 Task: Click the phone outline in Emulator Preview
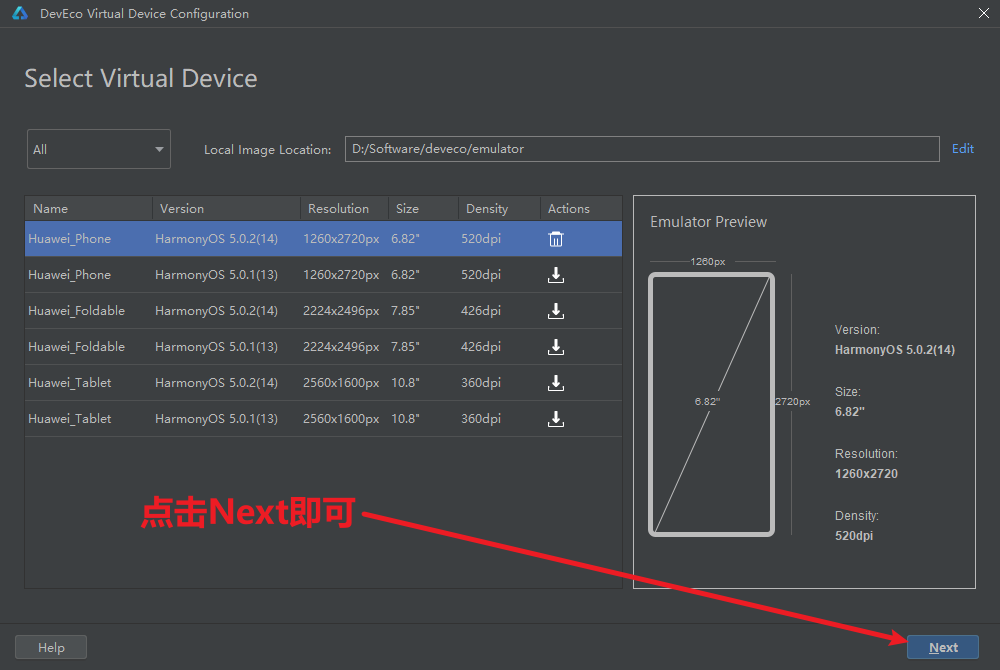coord(711,404)
